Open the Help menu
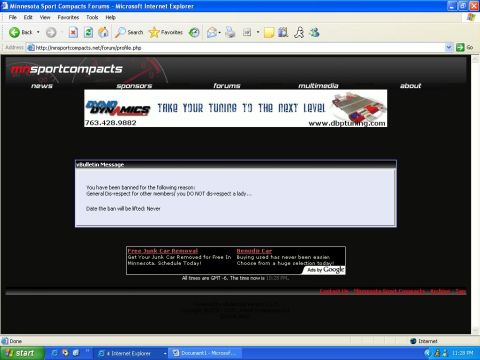 [110, 17]
